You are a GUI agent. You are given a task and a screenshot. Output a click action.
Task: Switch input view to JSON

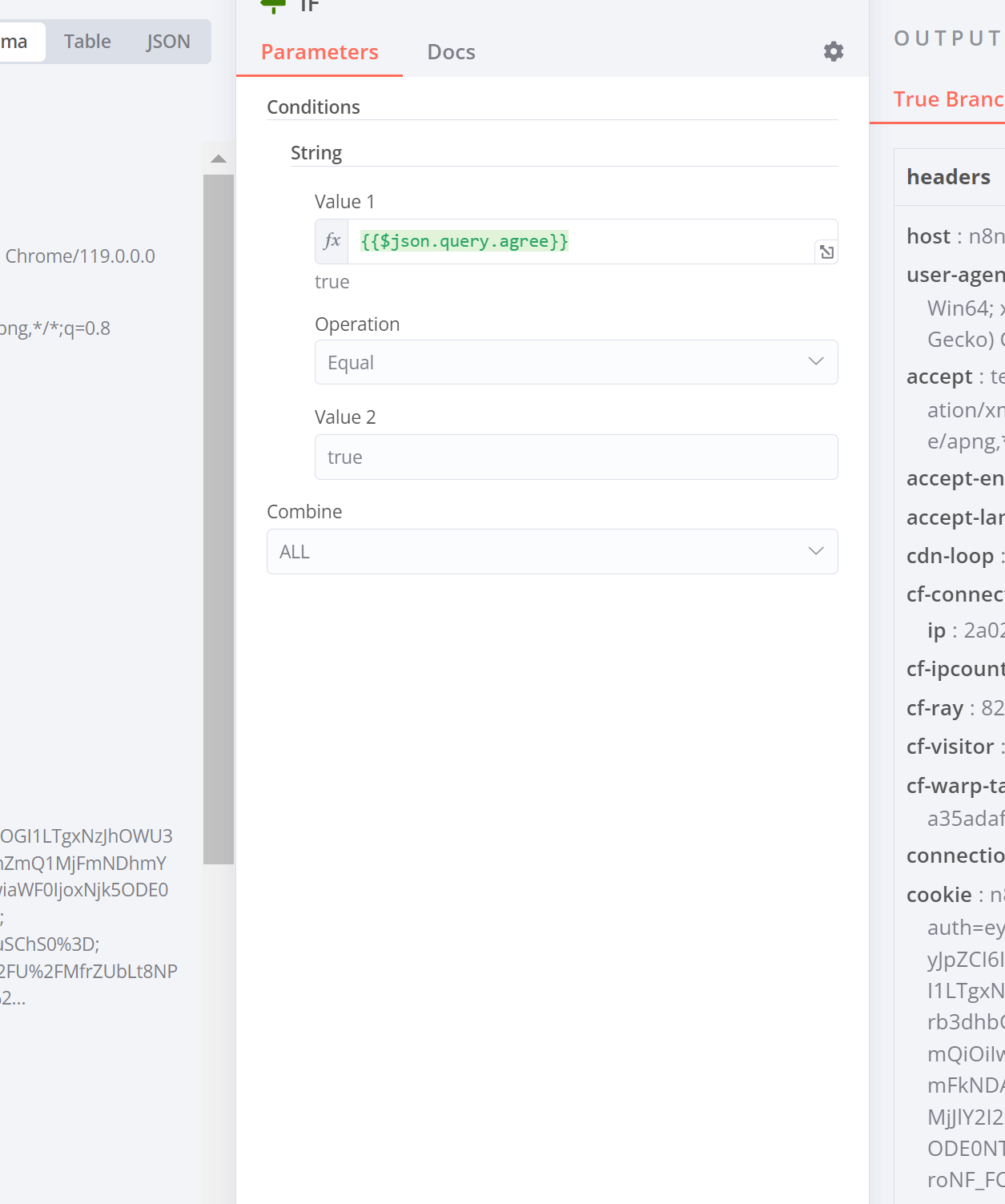(x=168, y=42)
